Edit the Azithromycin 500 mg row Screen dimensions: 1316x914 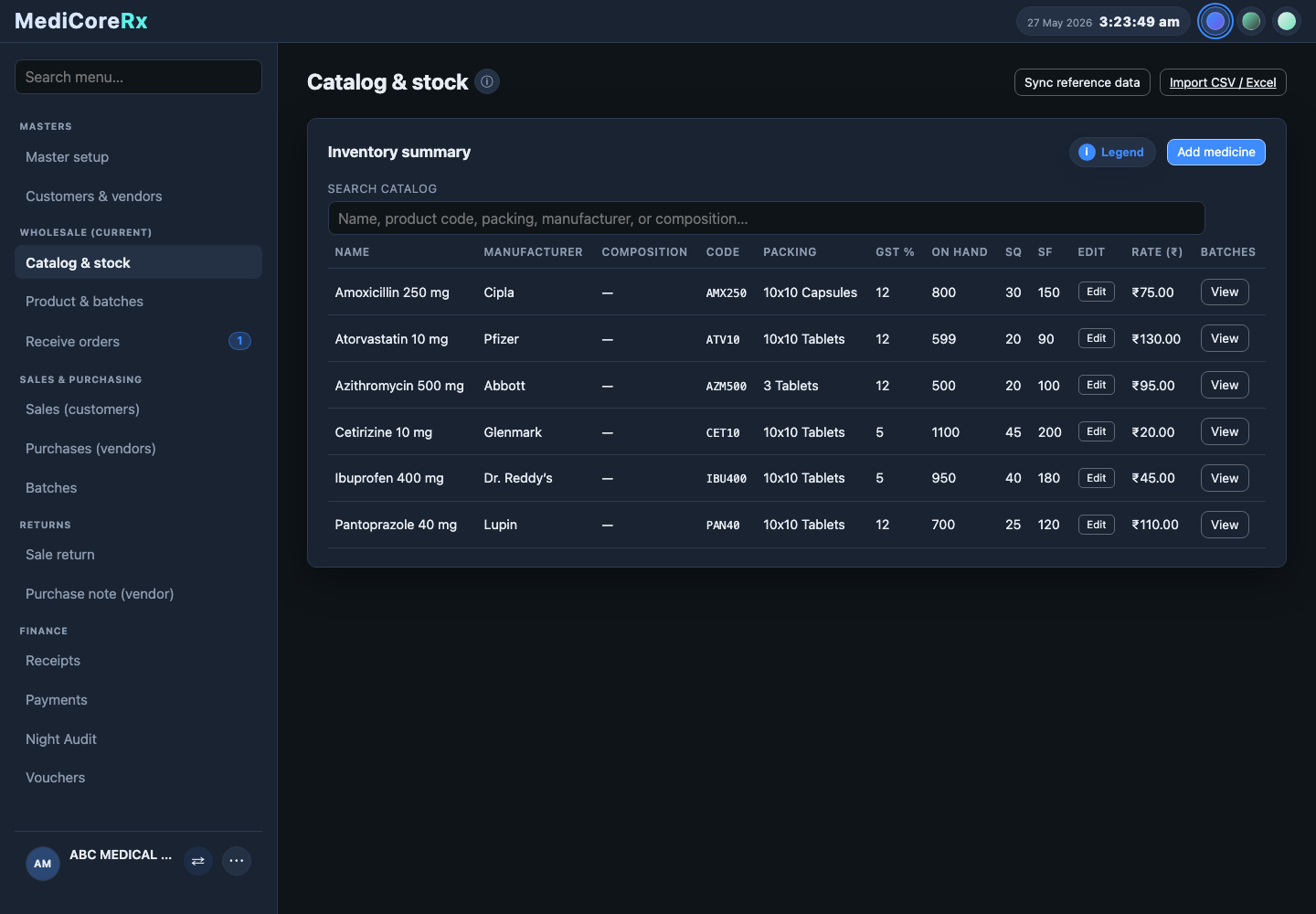[x=1096, y=385]
